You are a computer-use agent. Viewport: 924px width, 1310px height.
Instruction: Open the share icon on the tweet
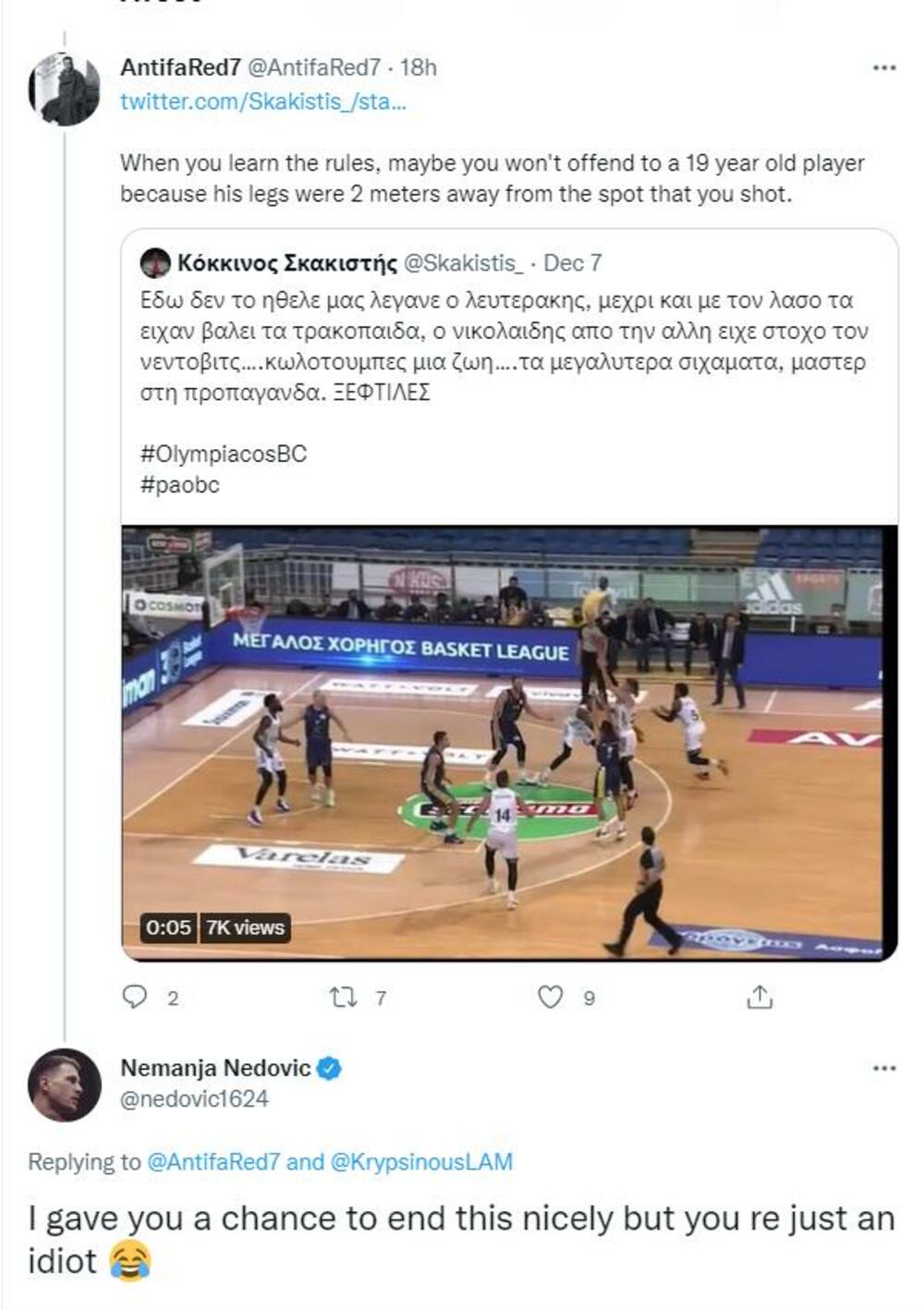click(760, 997)
